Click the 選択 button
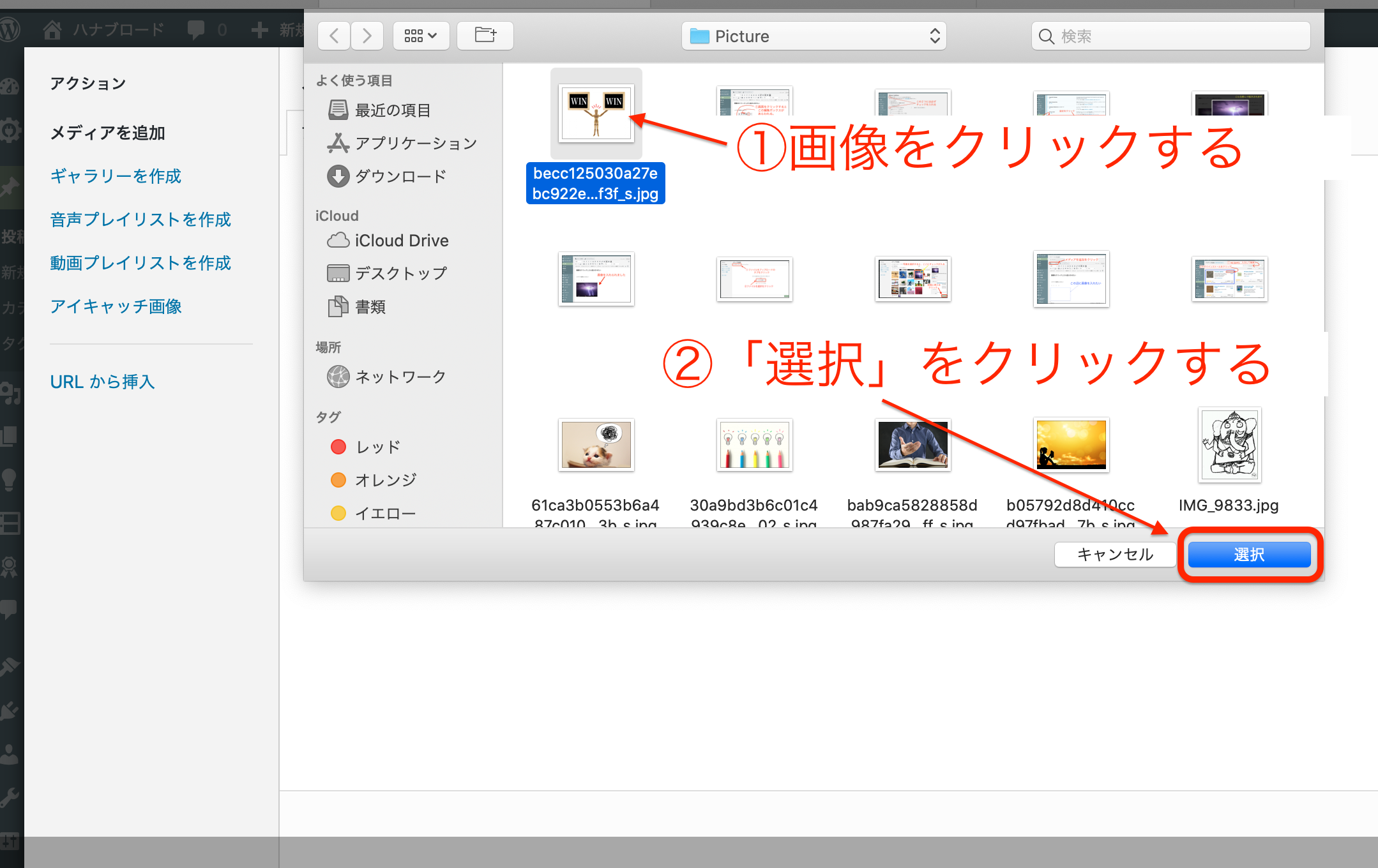The height and width of the screenshot is (868, 1378). pos(1249,555)
